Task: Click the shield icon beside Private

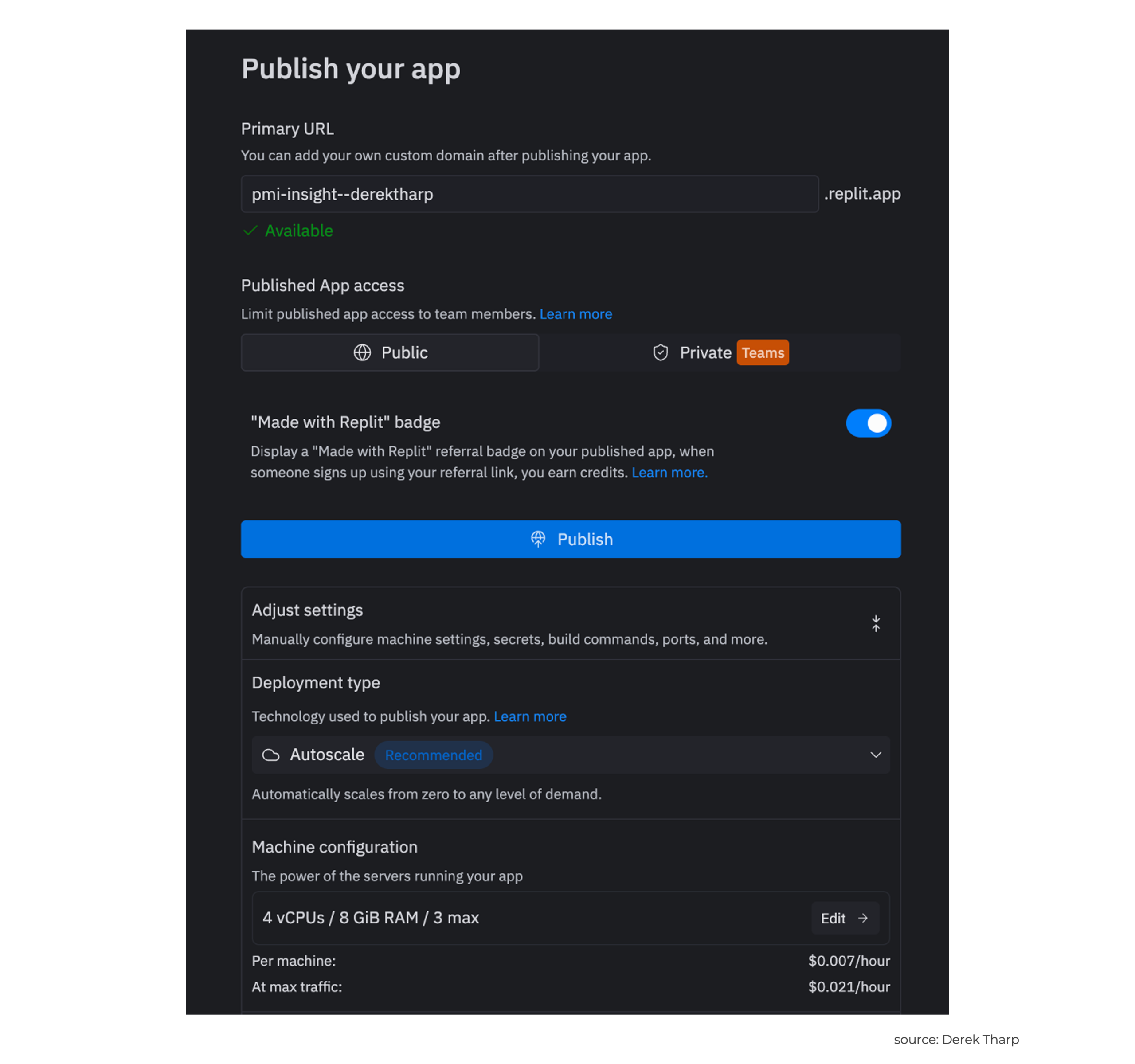Action: pyautogui.click(x=661, y=353)
